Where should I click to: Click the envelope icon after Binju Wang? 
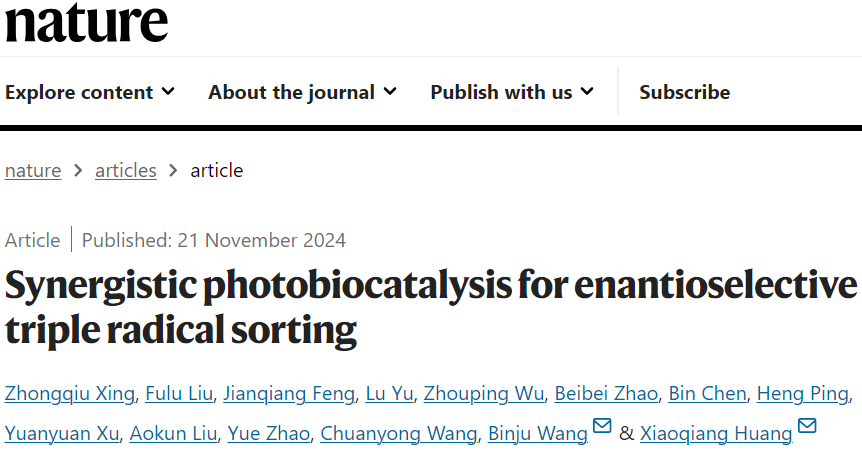pyautogui.click(x=602, y=425)
